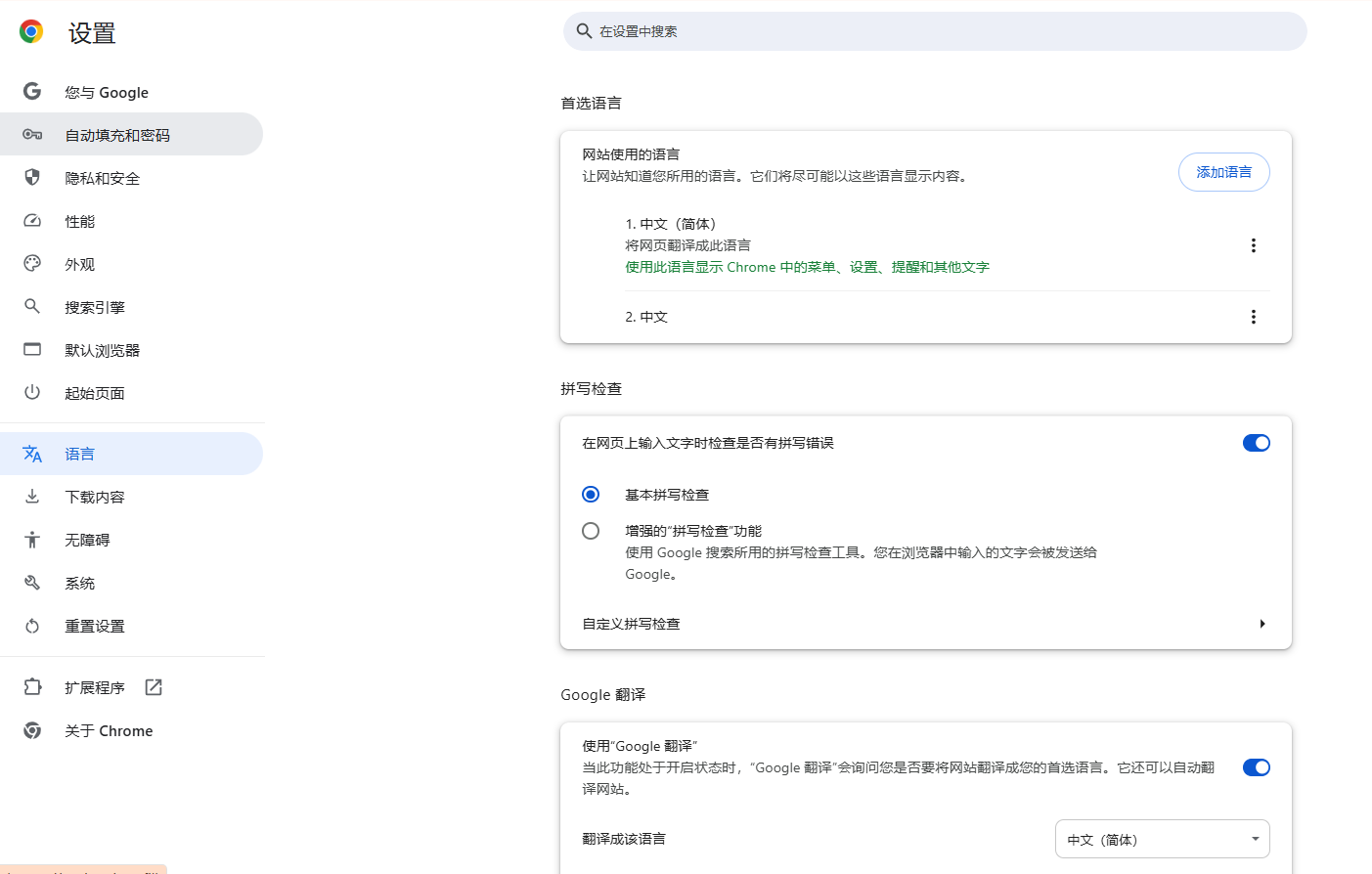
Task: Open 扩展程序 link in sidebar
Action: click(x=131, y=687)
